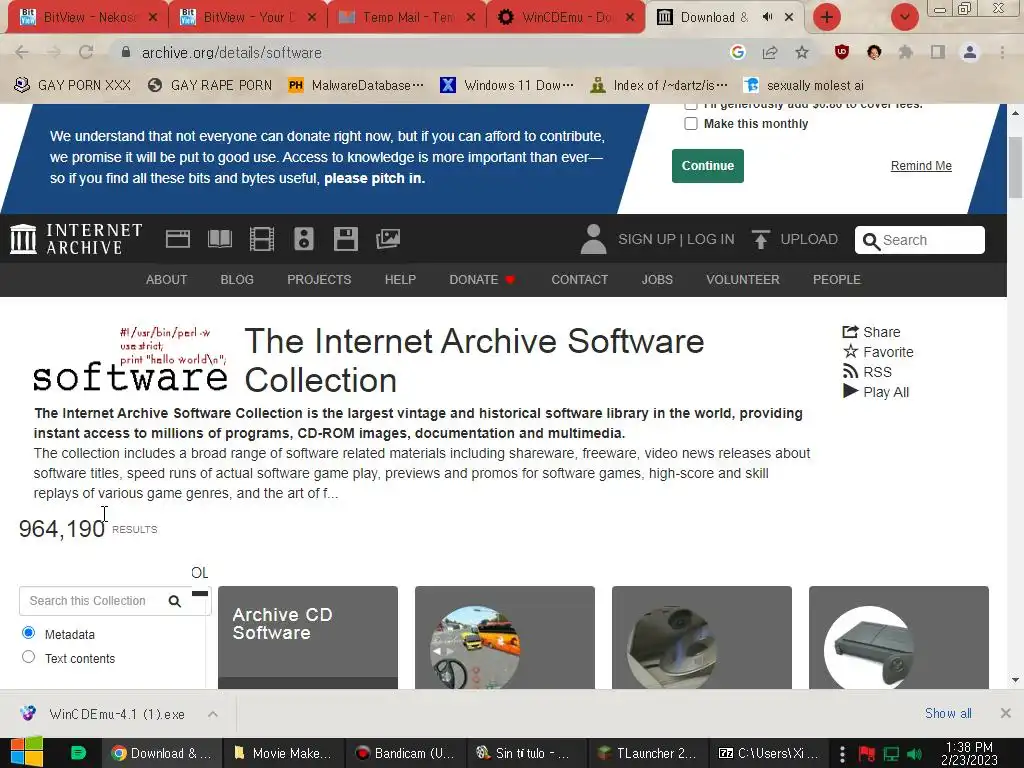Image resolution: width=1024 pixels, height=768 pixels.
Task: Select the Text contents radio button
Action: pos(28,657)
